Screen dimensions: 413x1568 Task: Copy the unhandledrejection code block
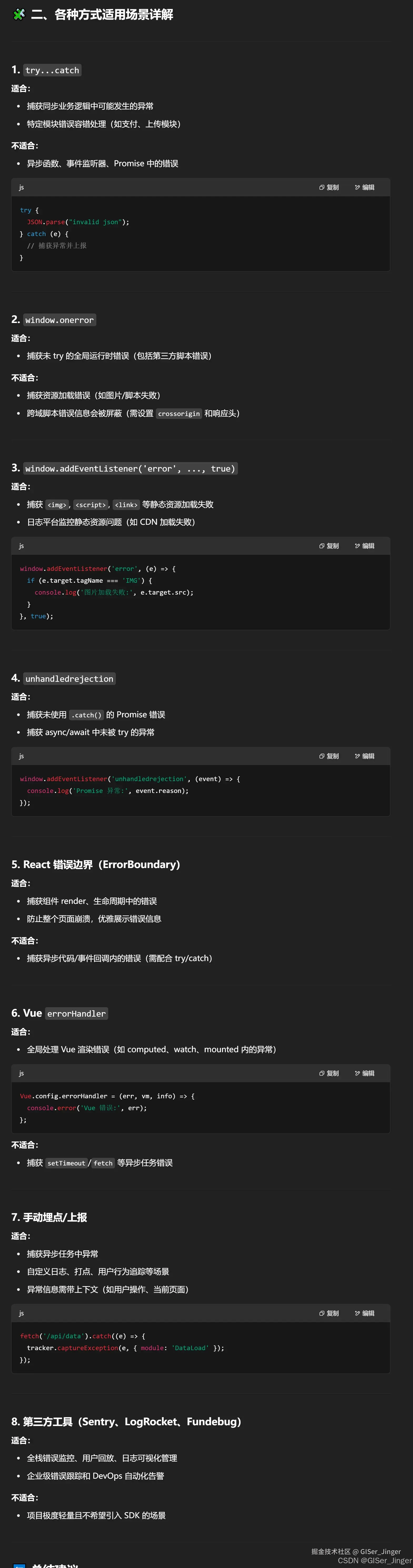(x=329, y=756)
